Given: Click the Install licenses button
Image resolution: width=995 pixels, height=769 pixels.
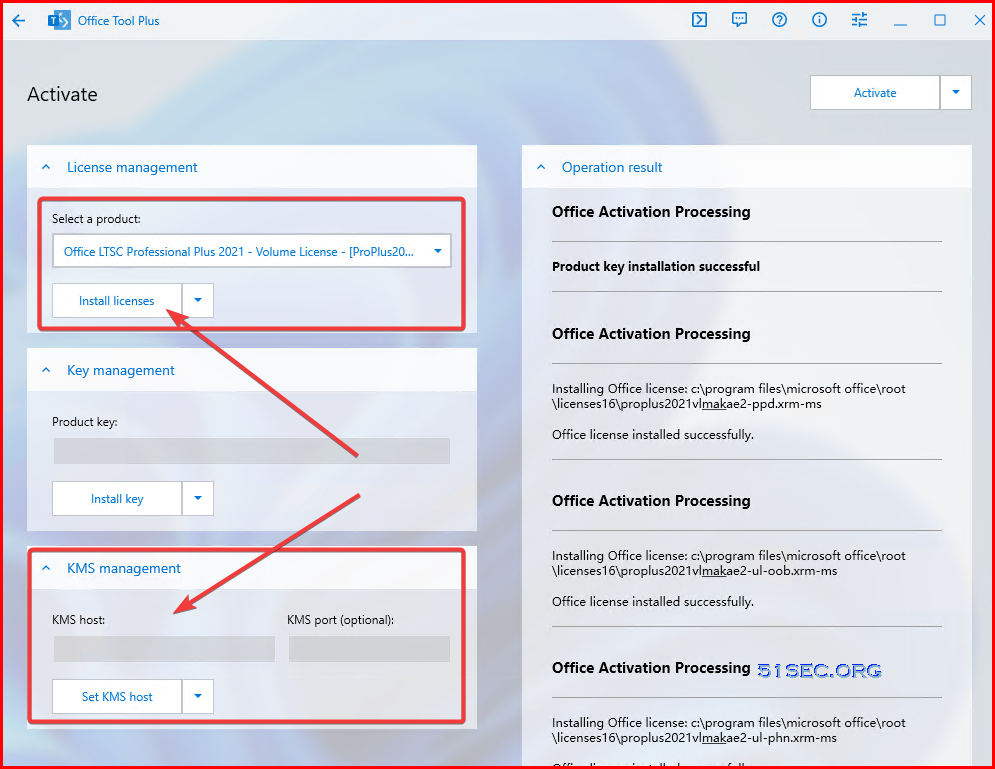Looking at the screenshot, I should (117, 301).
